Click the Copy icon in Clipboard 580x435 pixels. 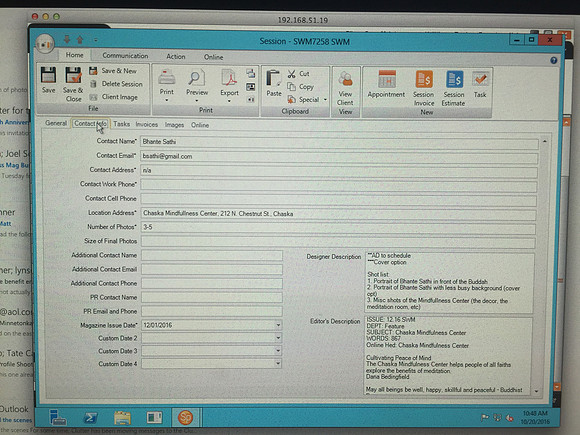click(x=291, y=87)
